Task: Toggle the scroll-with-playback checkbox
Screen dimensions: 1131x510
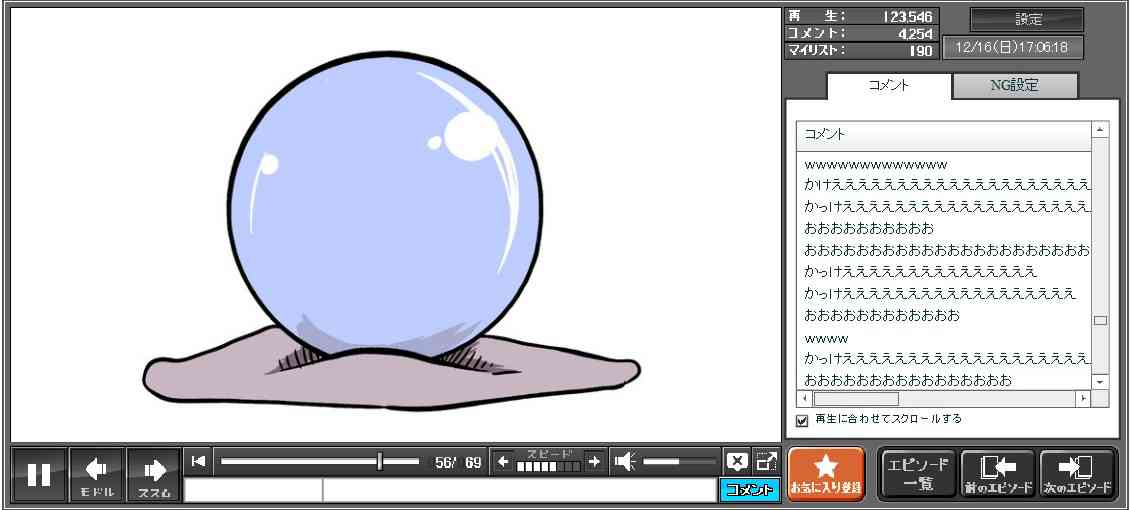Action: [802, 420]
